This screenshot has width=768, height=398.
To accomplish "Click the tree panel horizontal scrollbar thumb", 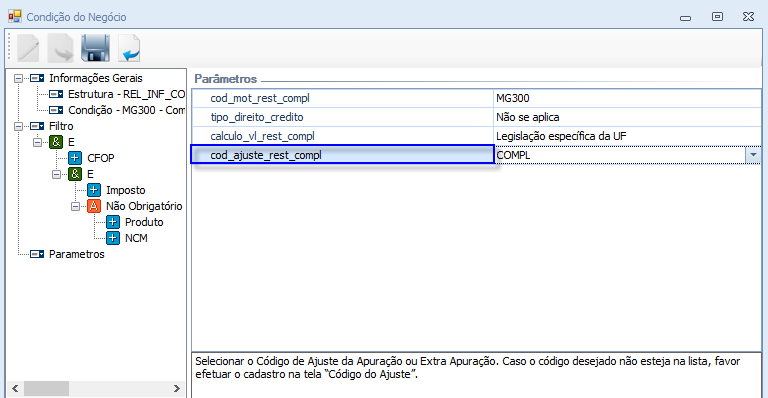I will coord(47,389).
